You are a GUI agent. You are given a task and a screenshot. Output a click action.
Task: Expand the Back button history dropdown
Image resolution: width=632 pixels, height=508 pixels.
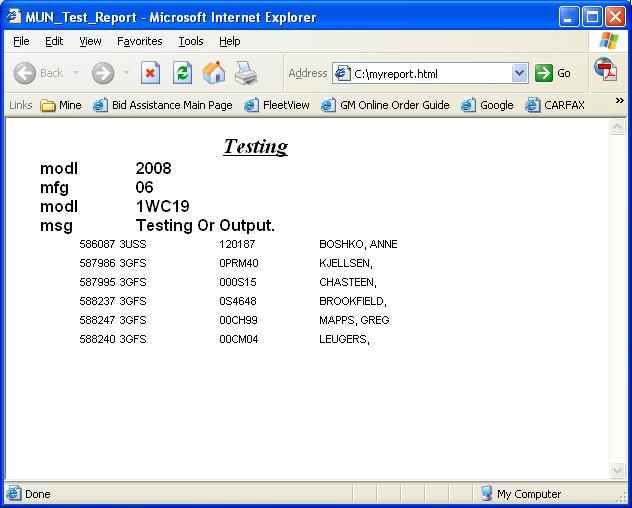[x=75, y=73]
